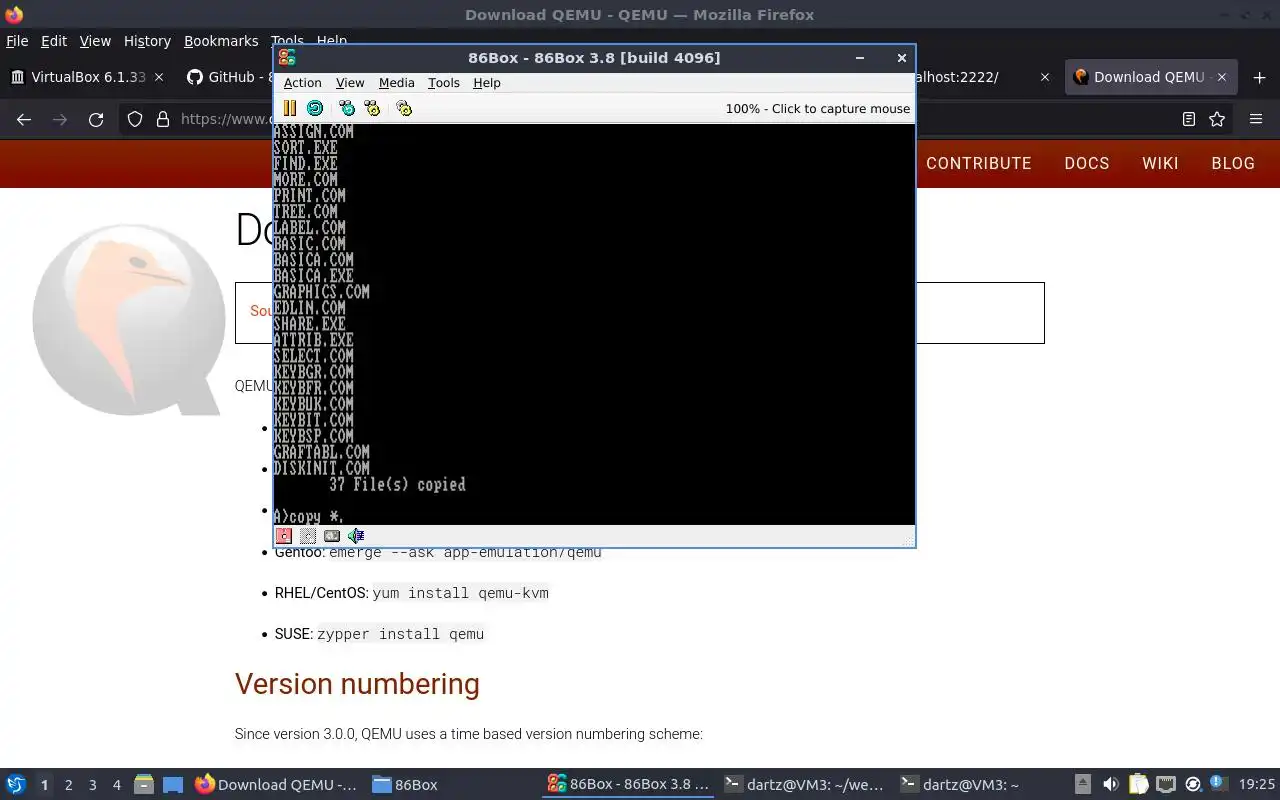Screen dimensions: 1280x800
Task: Click removable media eject tray icon
Action: tap(1083, 785)
